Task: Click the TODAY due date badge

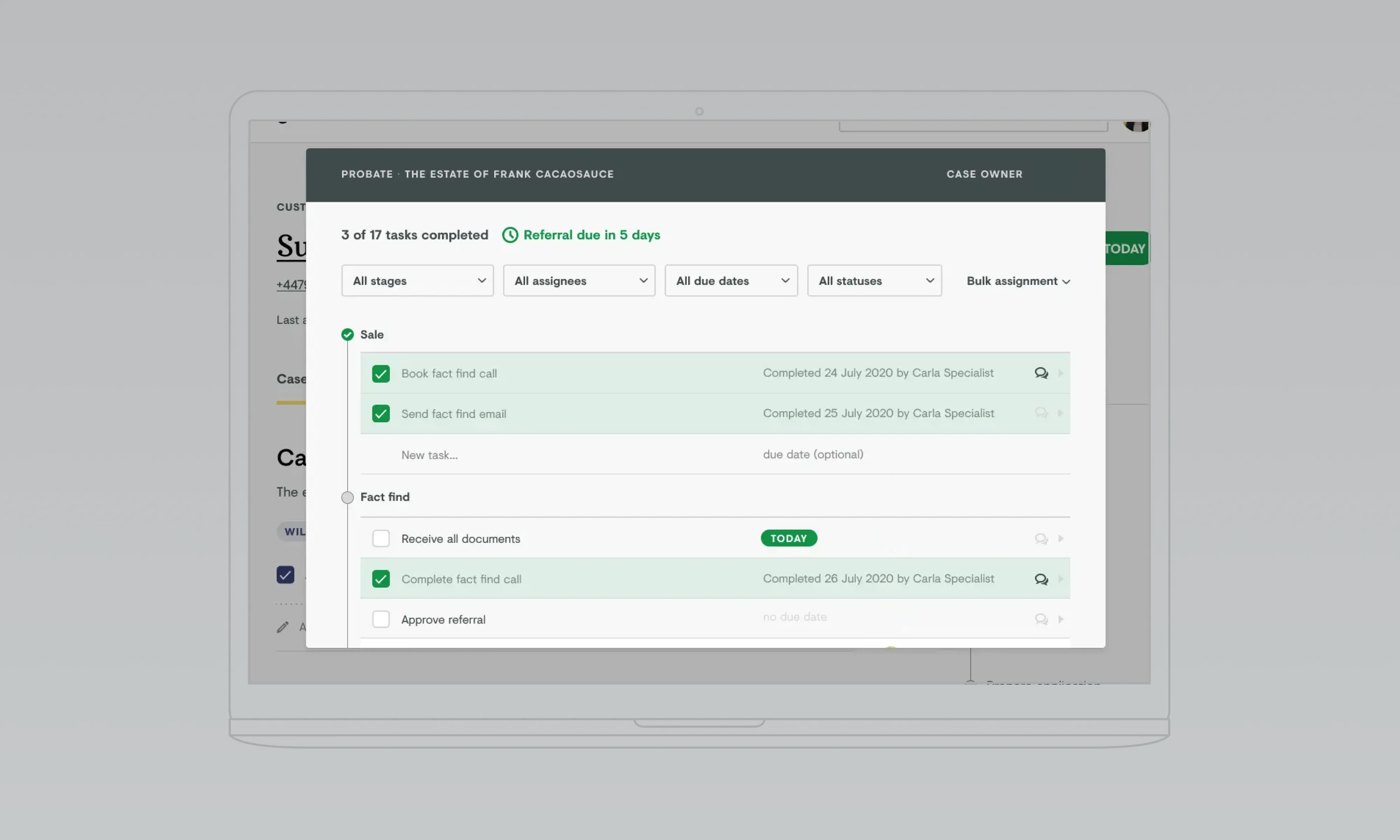Action: point(789,538)
